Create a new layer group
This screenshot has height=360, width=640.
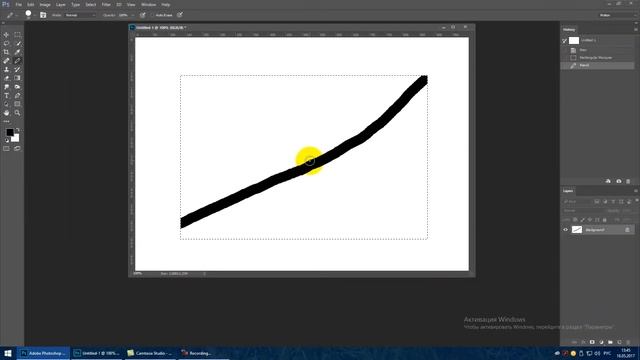(610, 342)
